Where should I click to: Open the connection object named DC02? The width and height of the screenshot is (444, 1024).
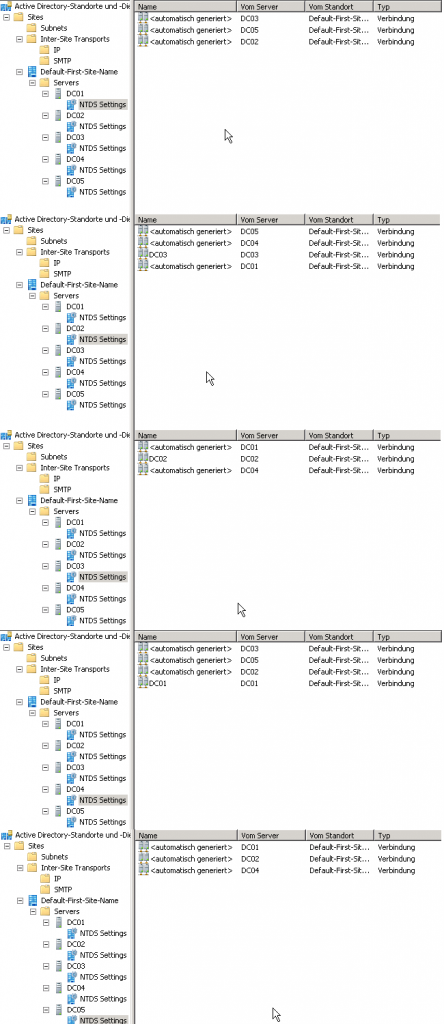click(157, 459)
